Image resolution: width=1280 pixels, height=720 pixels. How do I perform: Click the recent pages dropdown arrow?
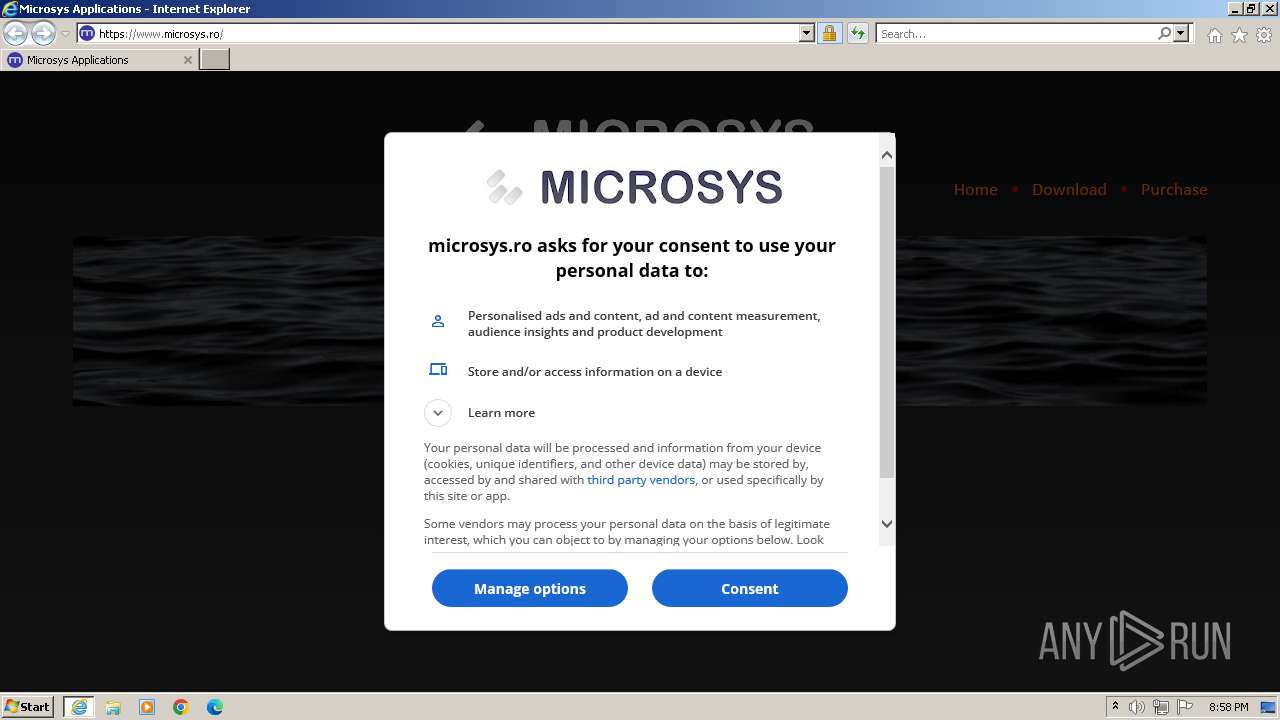(65, 34)
